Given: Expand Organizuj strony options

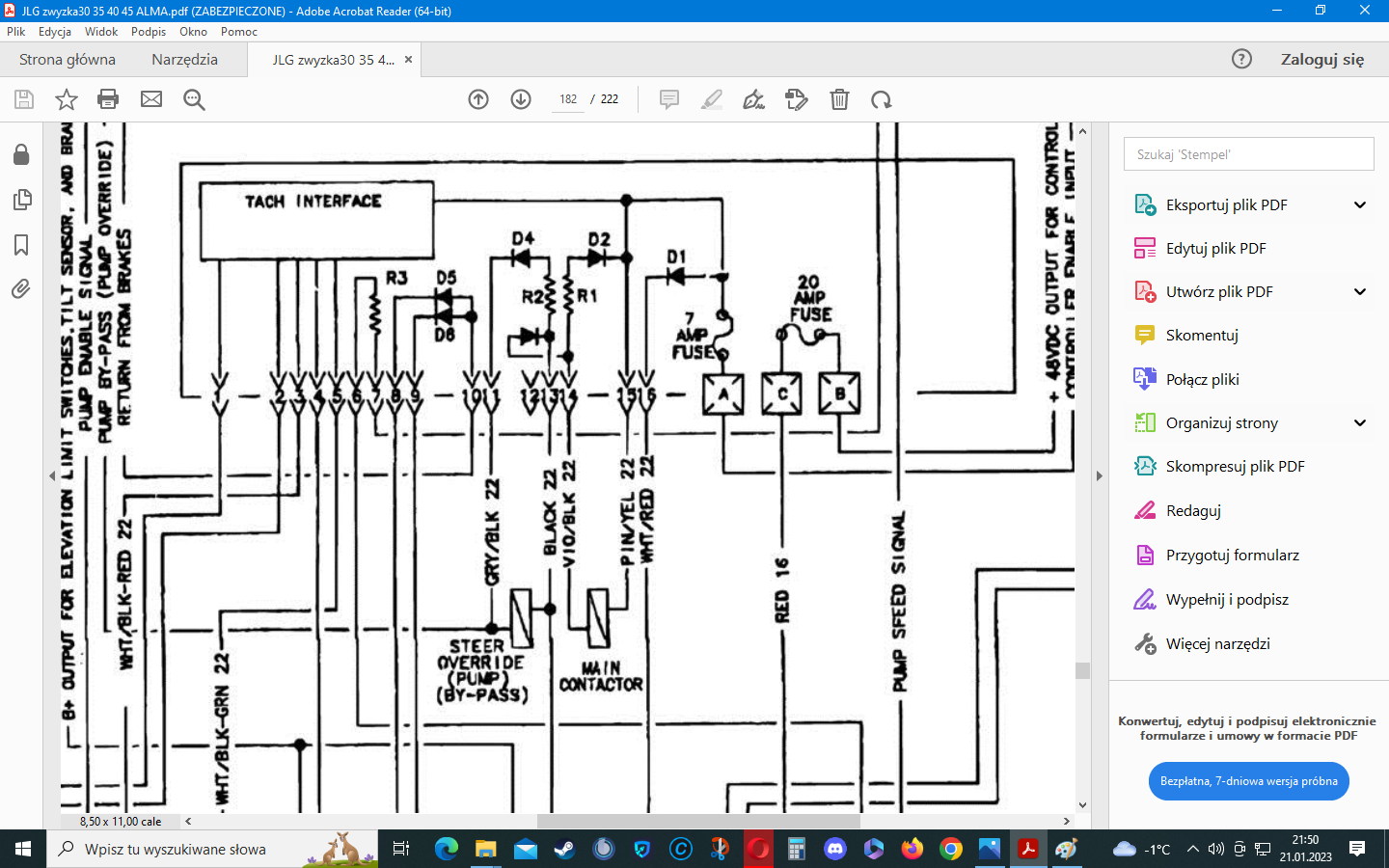Looking at the screenshot, I should pos(1360,422).
